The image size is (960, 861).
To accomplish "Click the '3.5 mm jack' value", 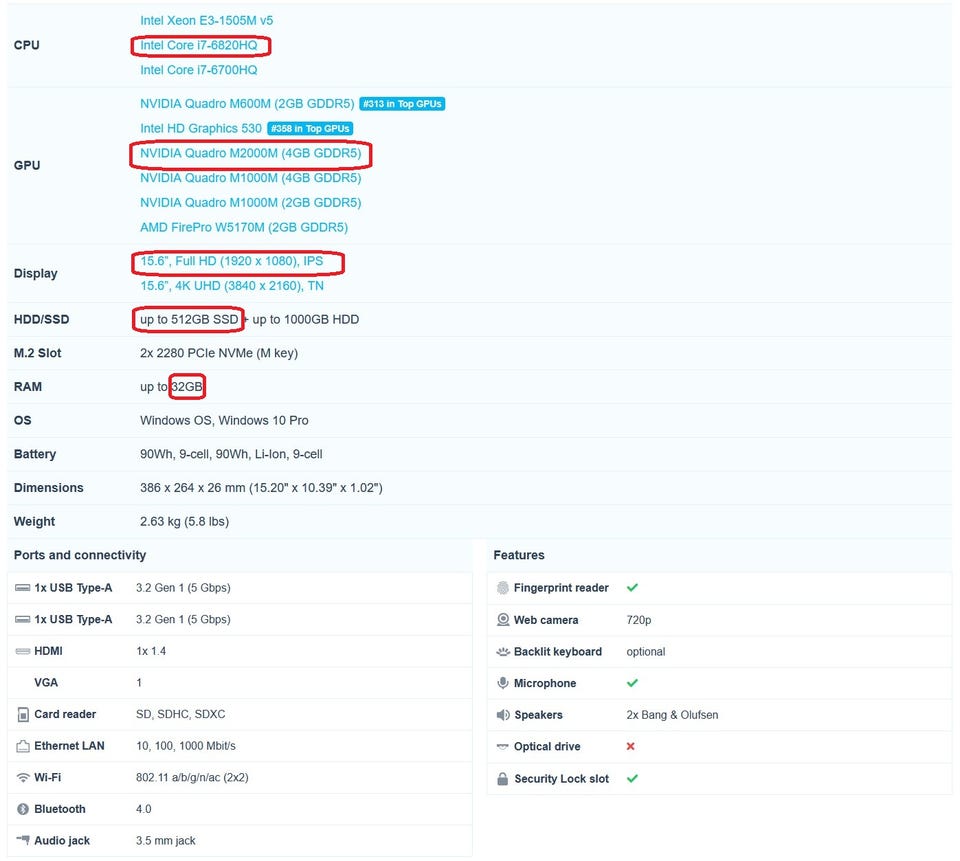I will pos(165,841).
